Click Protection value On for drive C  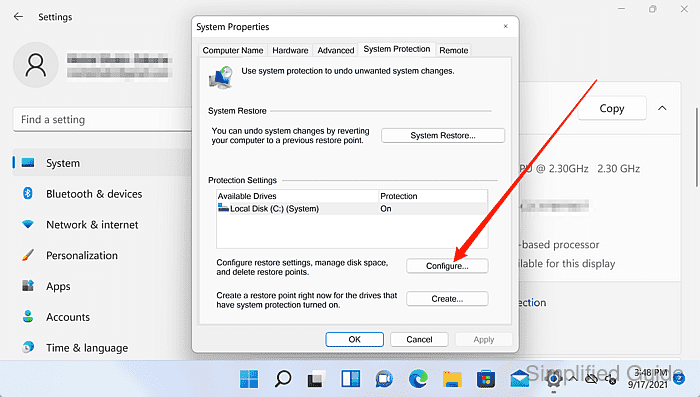click(386, 209)
